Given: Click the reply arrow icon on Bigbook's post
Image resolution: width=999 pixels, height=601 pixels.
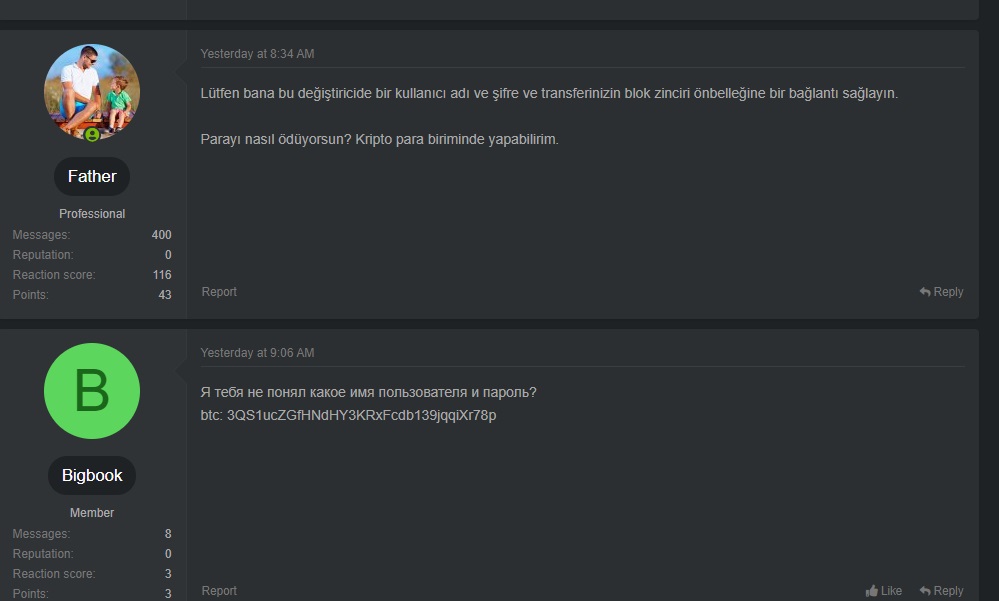Looking at the screenshot, I should pos(925,591).
